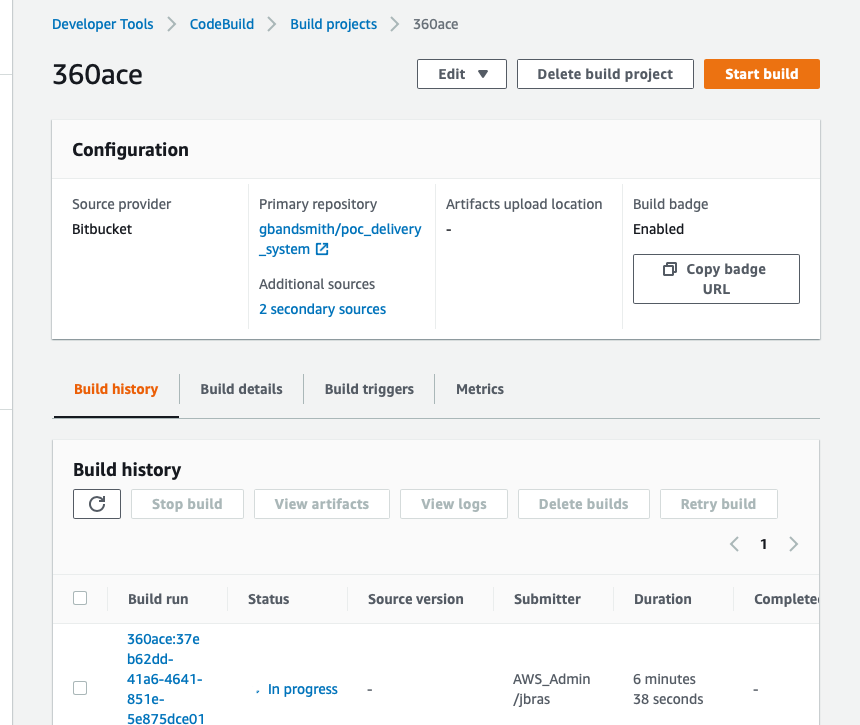Viewport: 860px width, 725px height.
Task: Go to next page of build history
Action: (793, 544)
